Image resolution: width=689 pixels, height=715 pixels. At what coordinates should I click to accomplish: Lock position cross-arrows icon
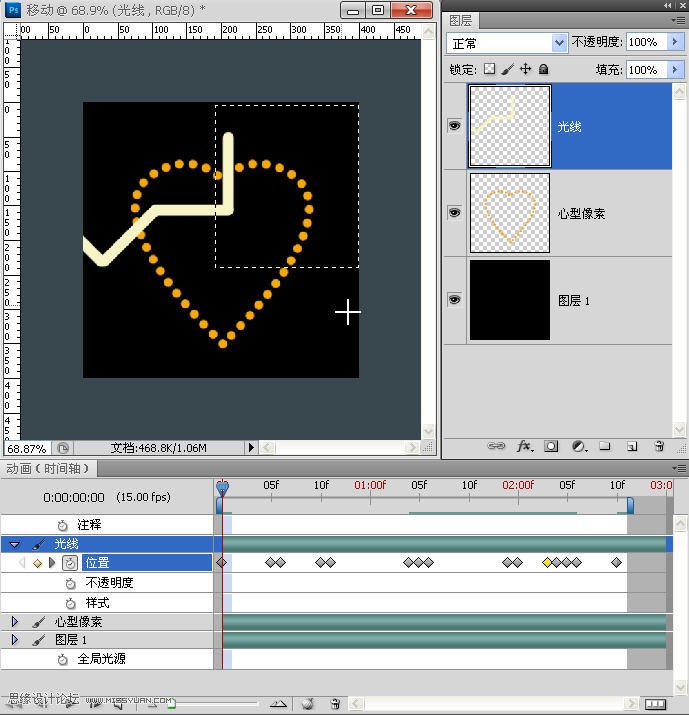click(x=525, y=69)
